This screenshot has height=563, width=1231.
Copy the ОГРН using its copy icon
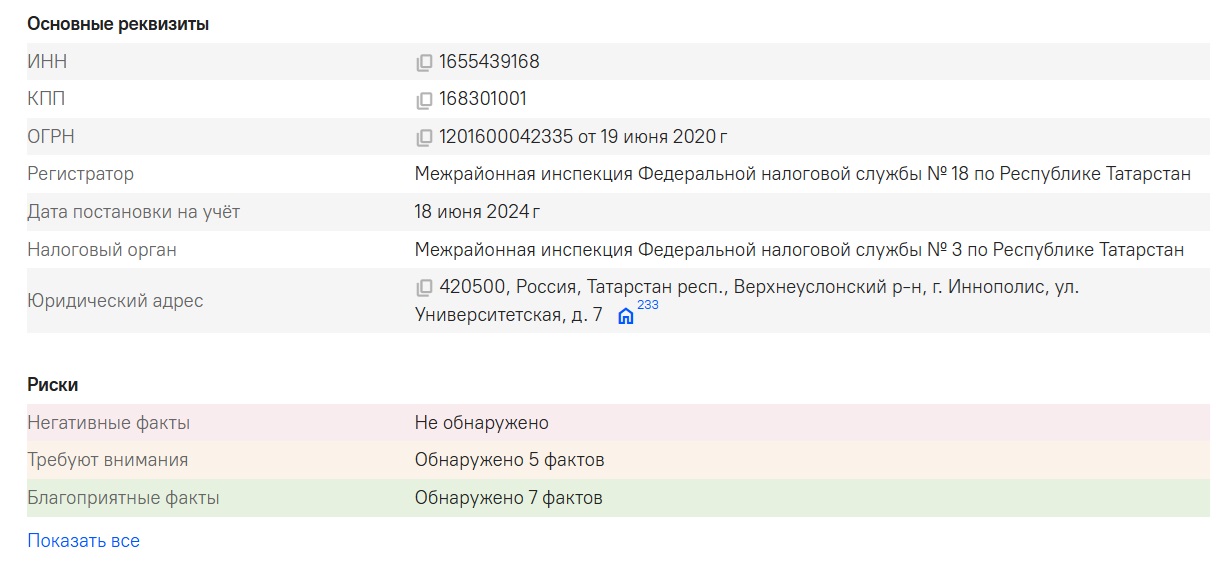coord(424,137)
